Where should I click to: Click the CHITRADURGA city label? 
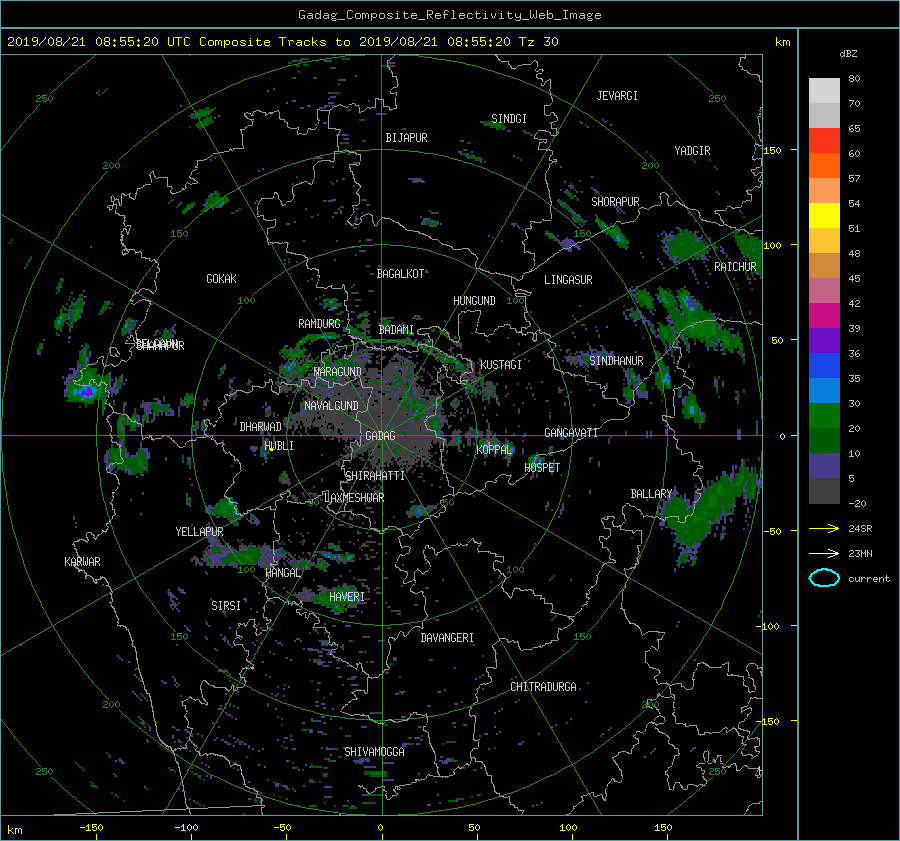pos(543,687)
